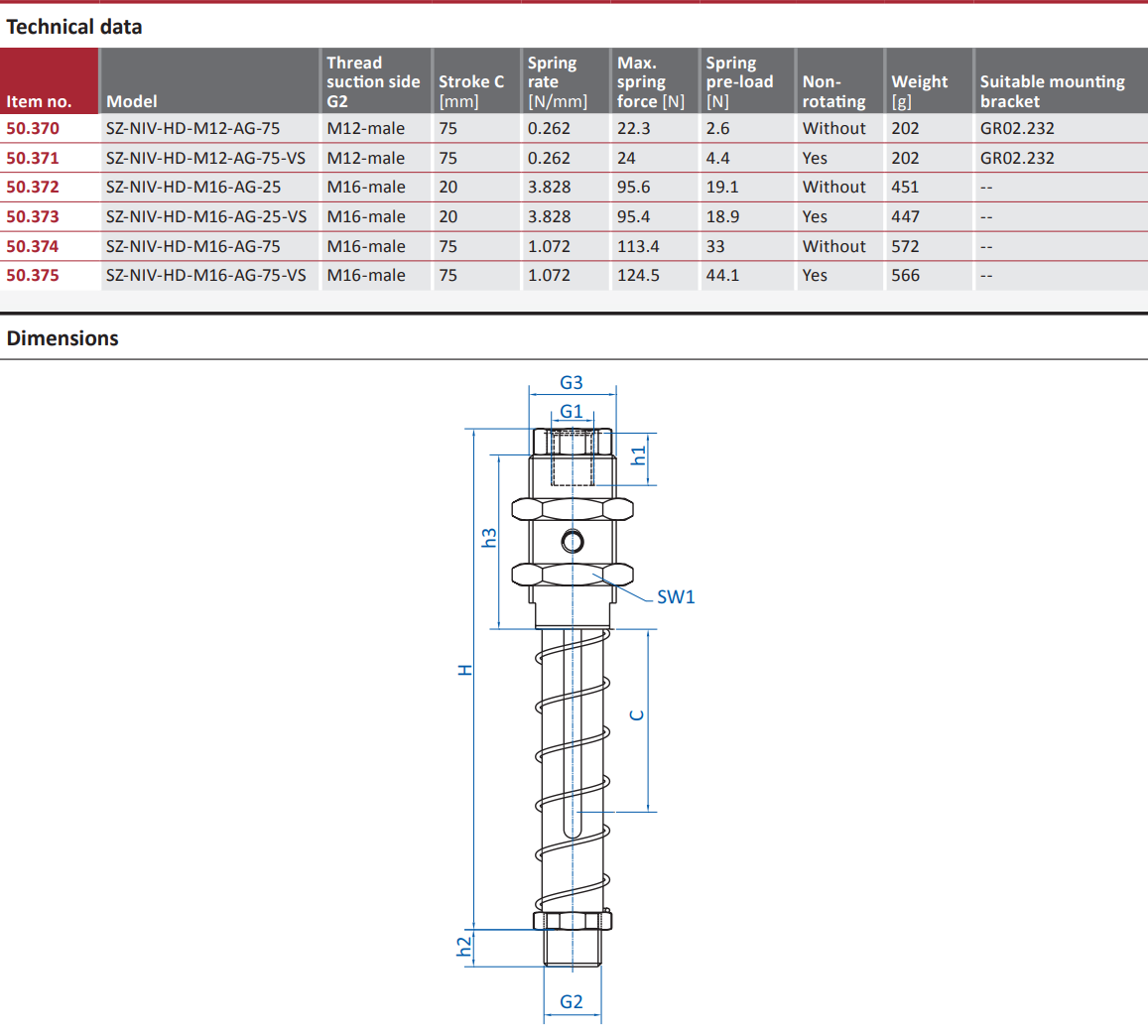Click the G2 label below the drawing
Screen dimensions: 1148x1036
pos(572,1001)
